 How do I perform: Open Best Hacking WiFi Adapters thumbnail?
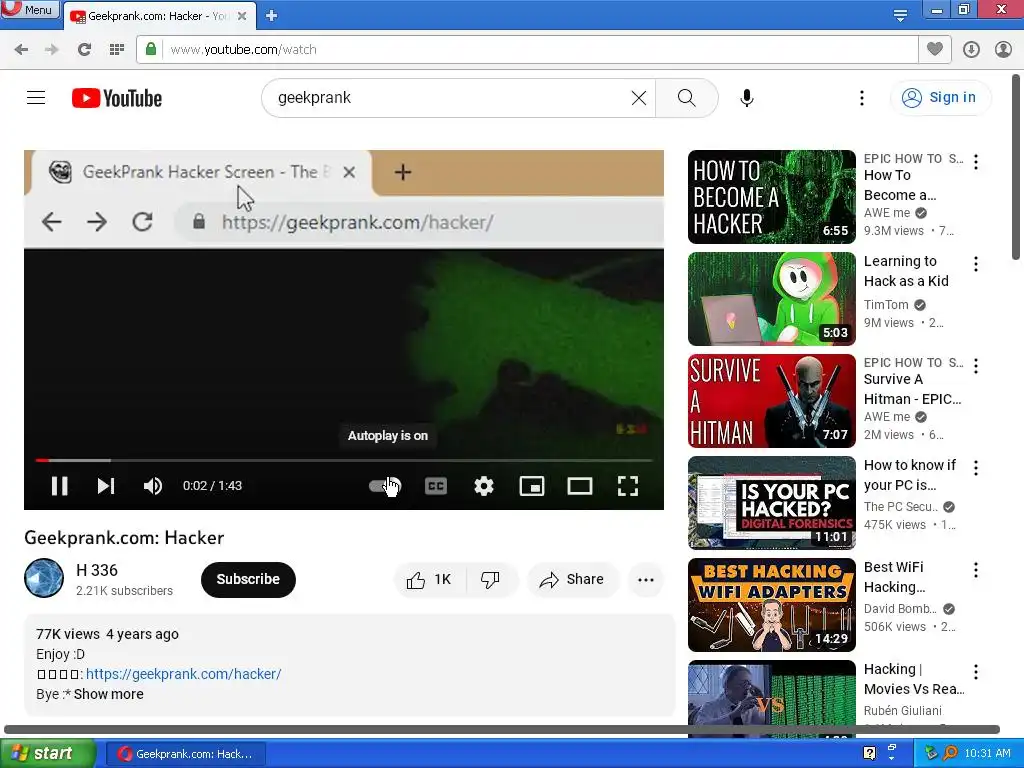[x=771, y=605]
